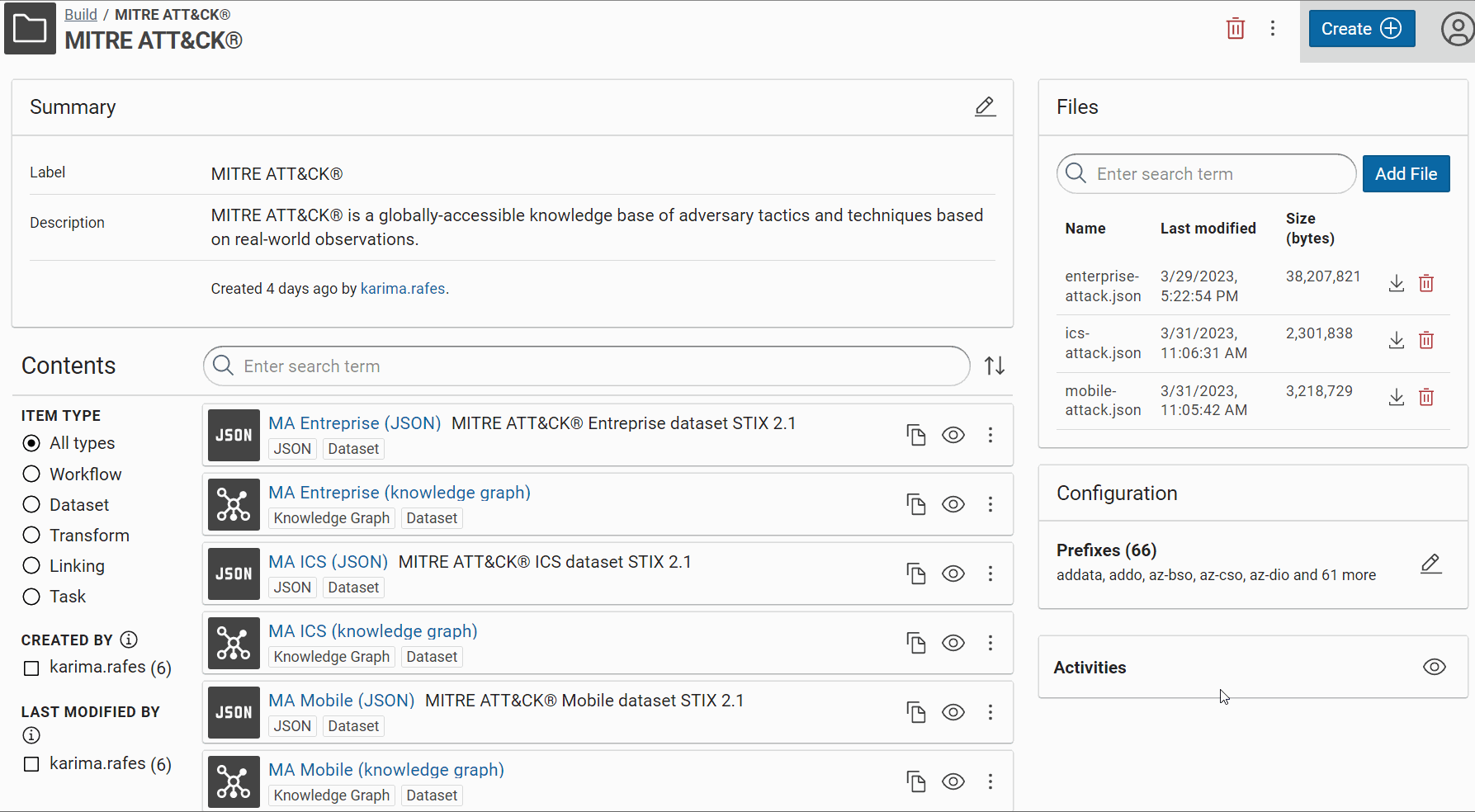1475x812 pixels.
Task: Download the mobile-attack.json file
Action: point(1396,398)
